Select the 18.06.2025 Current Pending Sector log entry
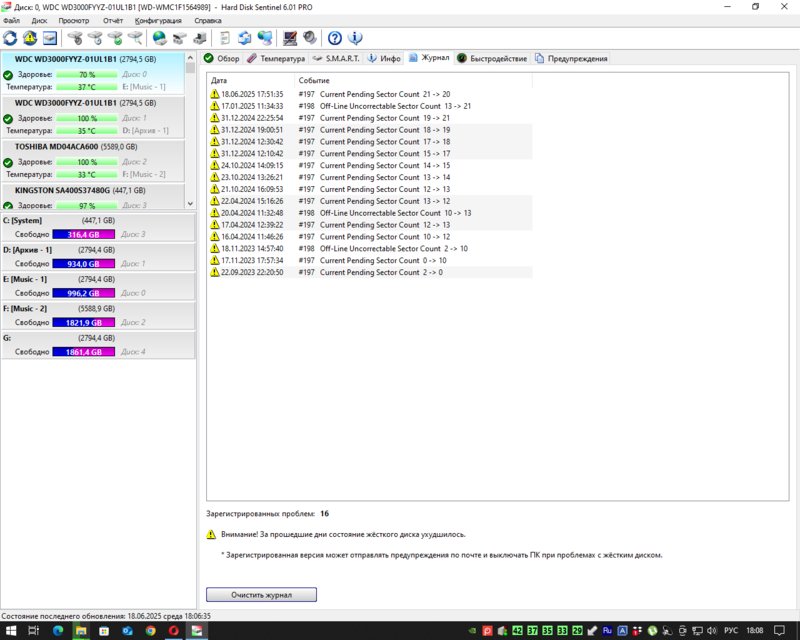This screenshot has height=640, width=800. coord(370,94)
